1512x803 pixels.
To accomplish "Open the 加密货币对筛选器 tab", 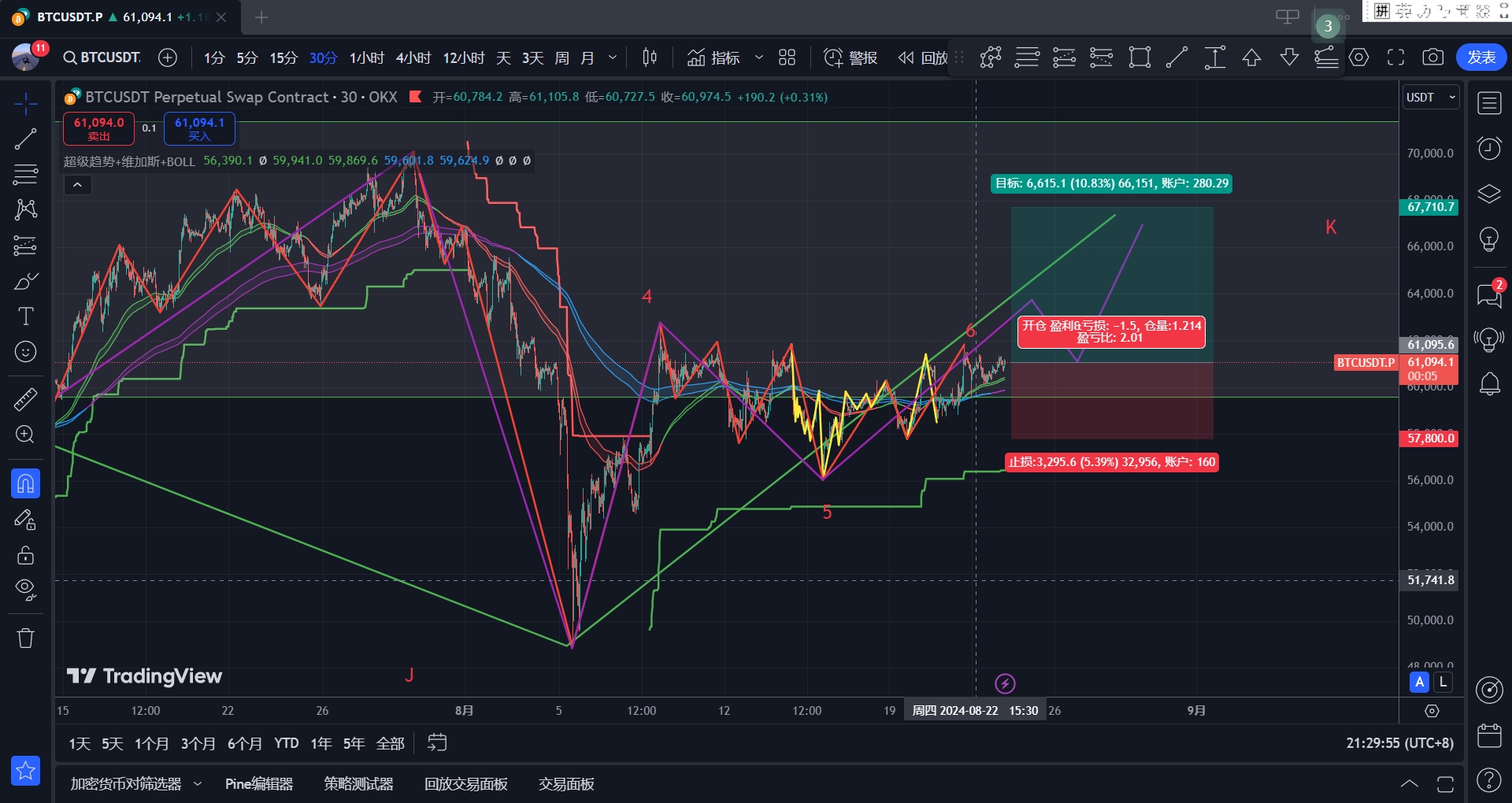I will click(126, 784).
